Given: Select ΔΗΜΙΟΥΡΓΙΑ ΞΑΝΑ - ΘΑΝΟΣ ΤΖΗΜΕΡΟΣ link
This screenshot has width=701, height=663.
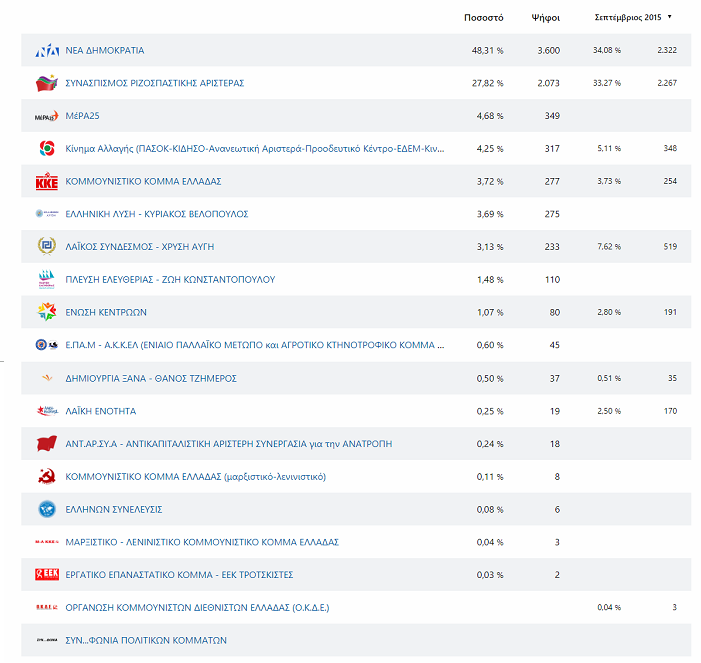Looking at the screenshot, I should click(x=150, y=379).
